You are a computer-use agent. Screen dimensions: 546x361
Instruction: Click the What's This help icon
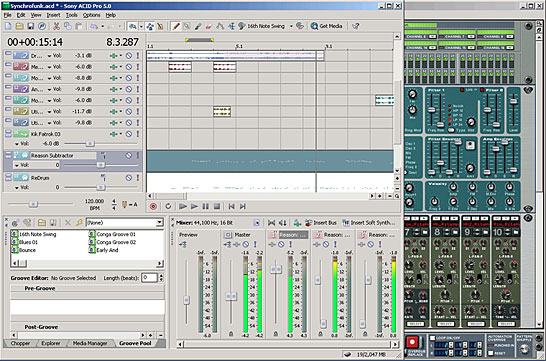tap(356, 26)
